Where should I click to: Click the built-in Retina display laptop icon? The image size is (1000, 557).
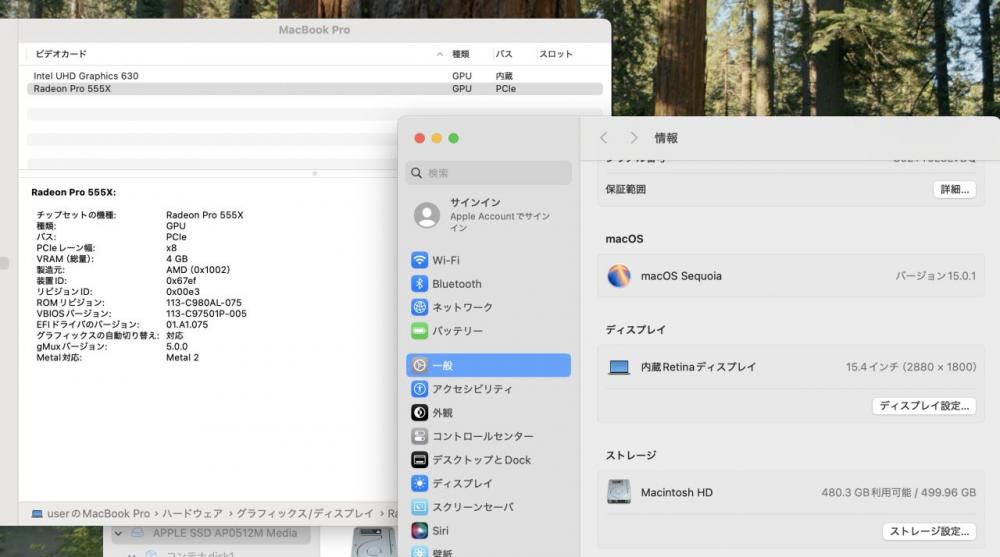[619, 368]
